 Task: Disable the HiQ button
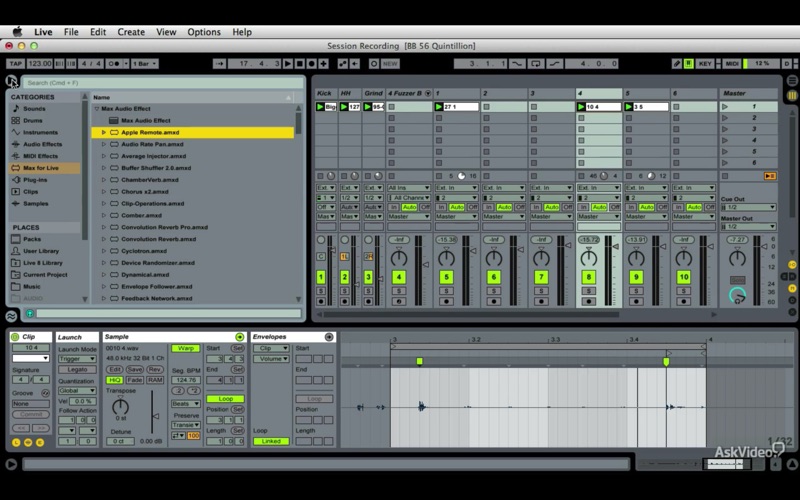click(114, 380)
